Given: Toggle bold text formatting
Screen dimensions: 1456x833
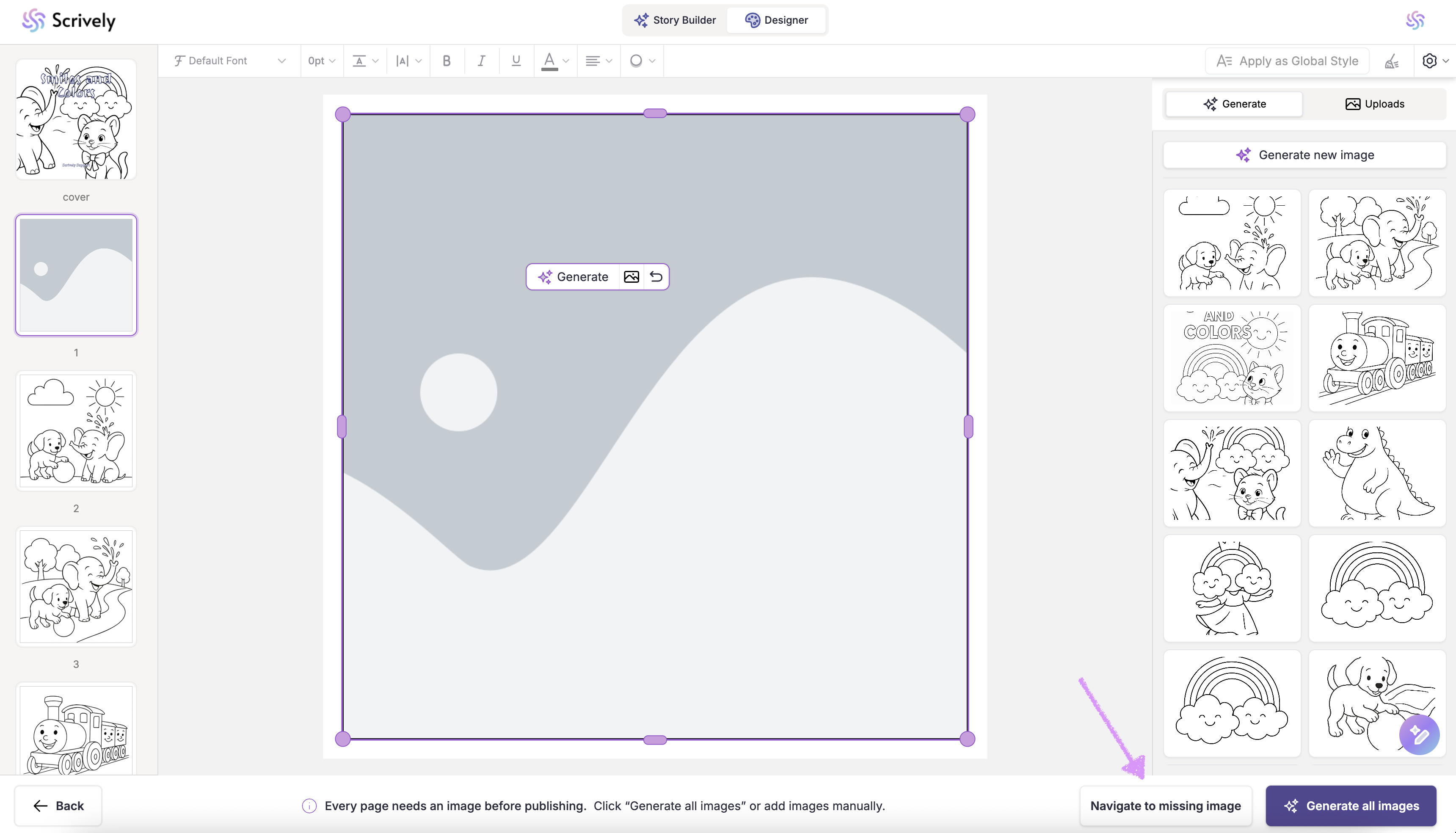Looking at the screenshot, I should pyautogui.click(x=447, y=61).
